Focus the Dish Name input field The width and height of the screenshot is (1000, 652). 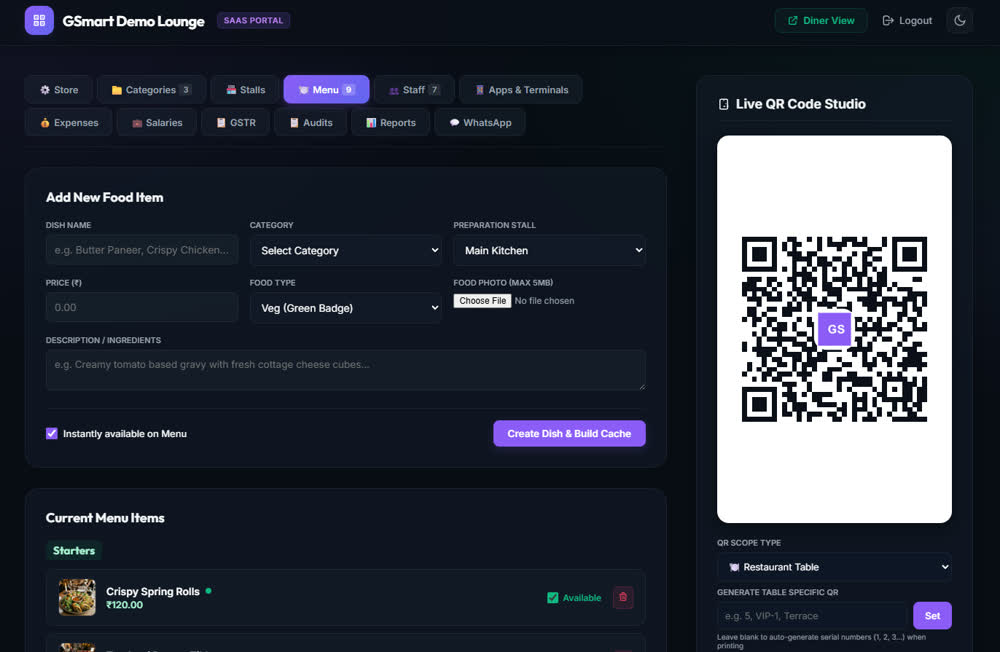142,250
